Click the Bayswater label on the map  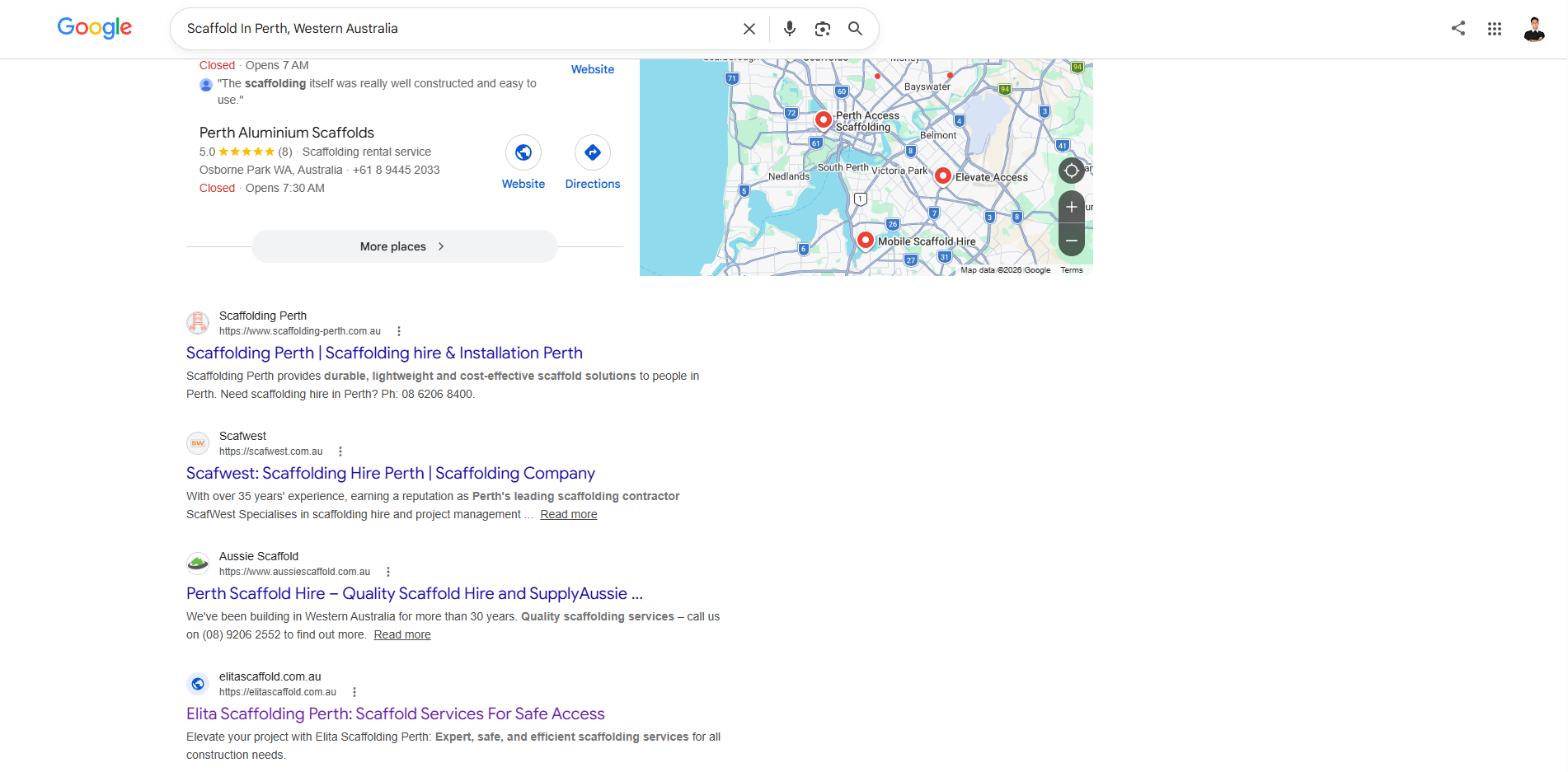tap(927, 87)
